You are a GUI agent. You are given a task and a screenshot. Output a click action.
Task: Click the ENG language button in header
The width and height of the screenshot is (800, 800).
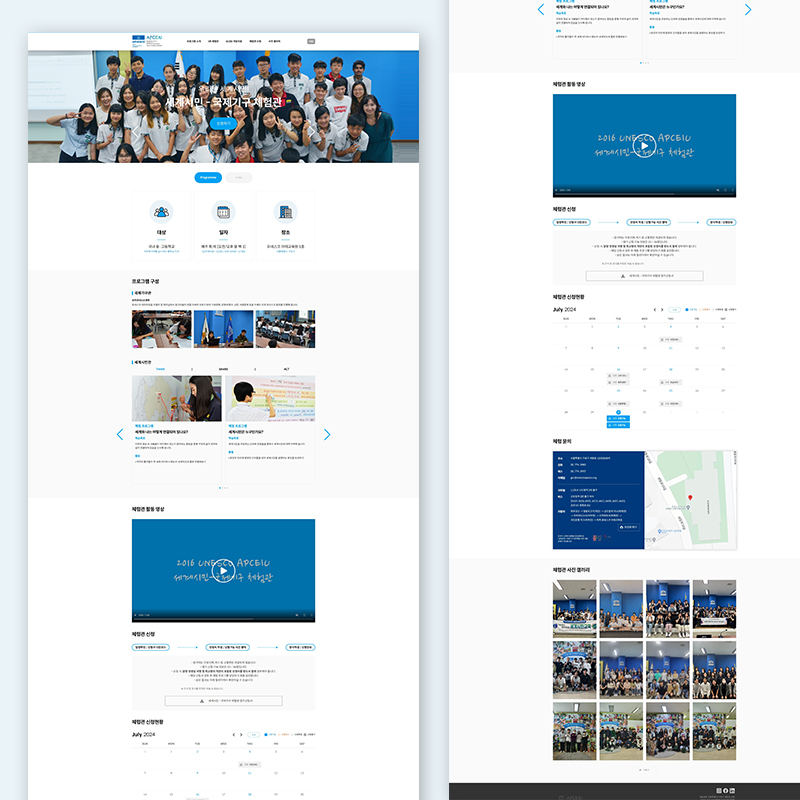tap(311, 42)
